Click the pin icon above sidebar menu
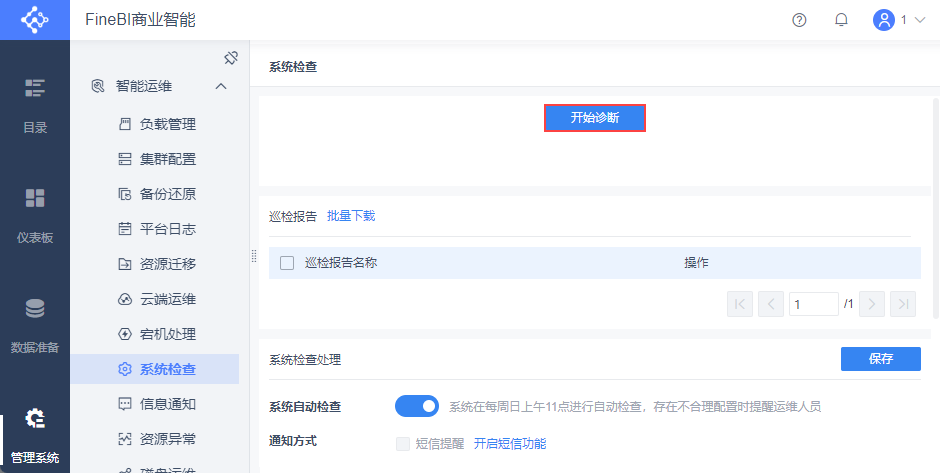 (230, 58)
